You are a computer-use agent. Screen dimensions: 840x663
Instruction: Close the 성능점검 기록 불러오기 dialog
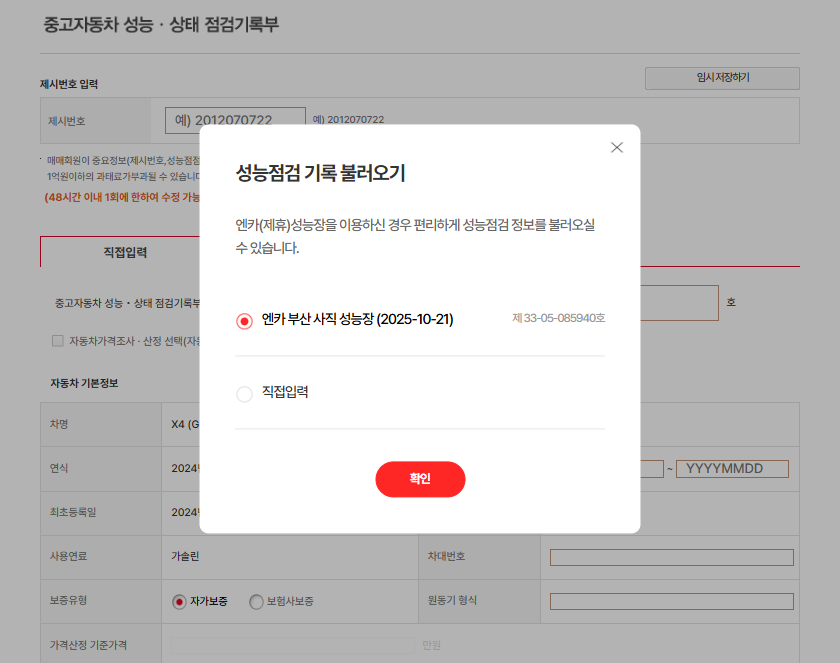click(x=616, y=147)
